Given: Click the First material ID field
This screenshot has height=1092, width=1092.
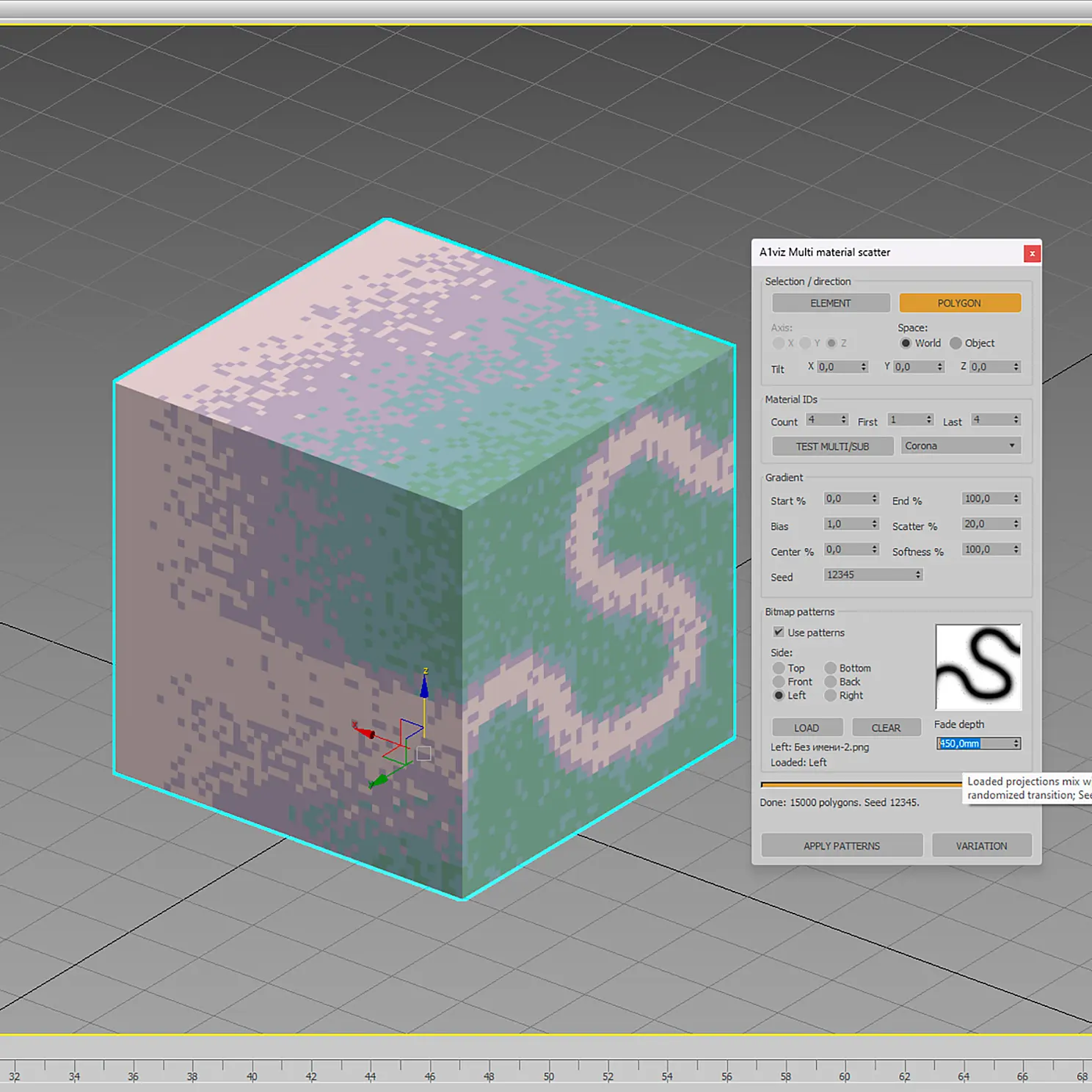Looking at the screenshot, I should click(x=906, y=420).
